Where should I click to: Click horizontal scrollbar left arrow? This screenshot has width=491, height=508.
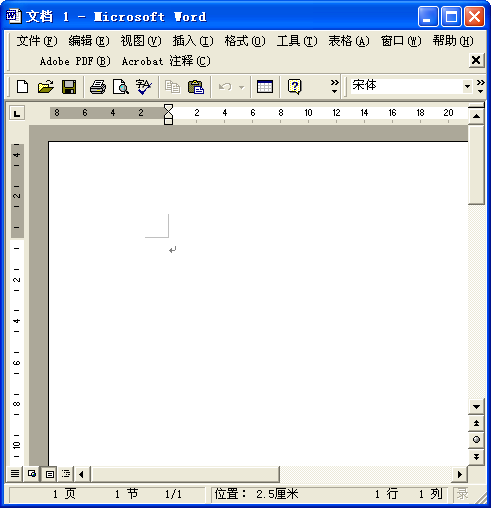coord(82,474)
